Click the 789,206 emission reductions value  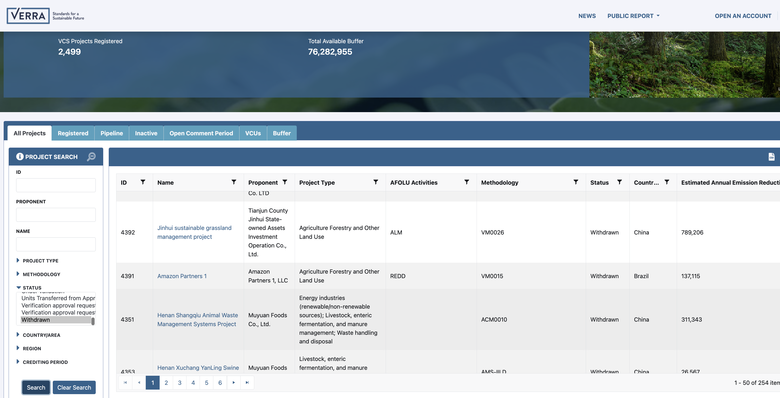[692, 232]
